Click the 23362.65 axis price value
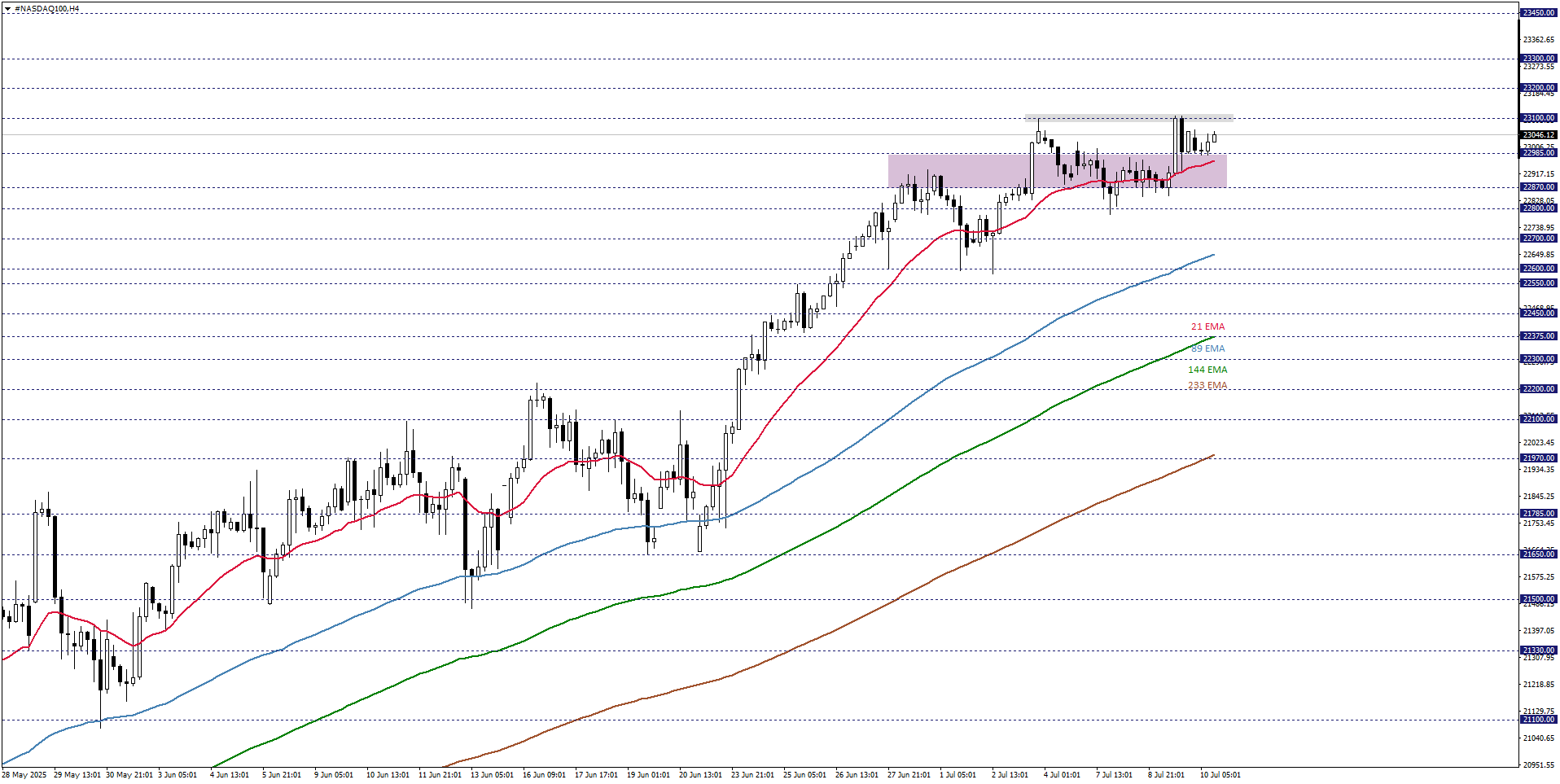This screenshot has height=784, width=1560. (1539, 40)
